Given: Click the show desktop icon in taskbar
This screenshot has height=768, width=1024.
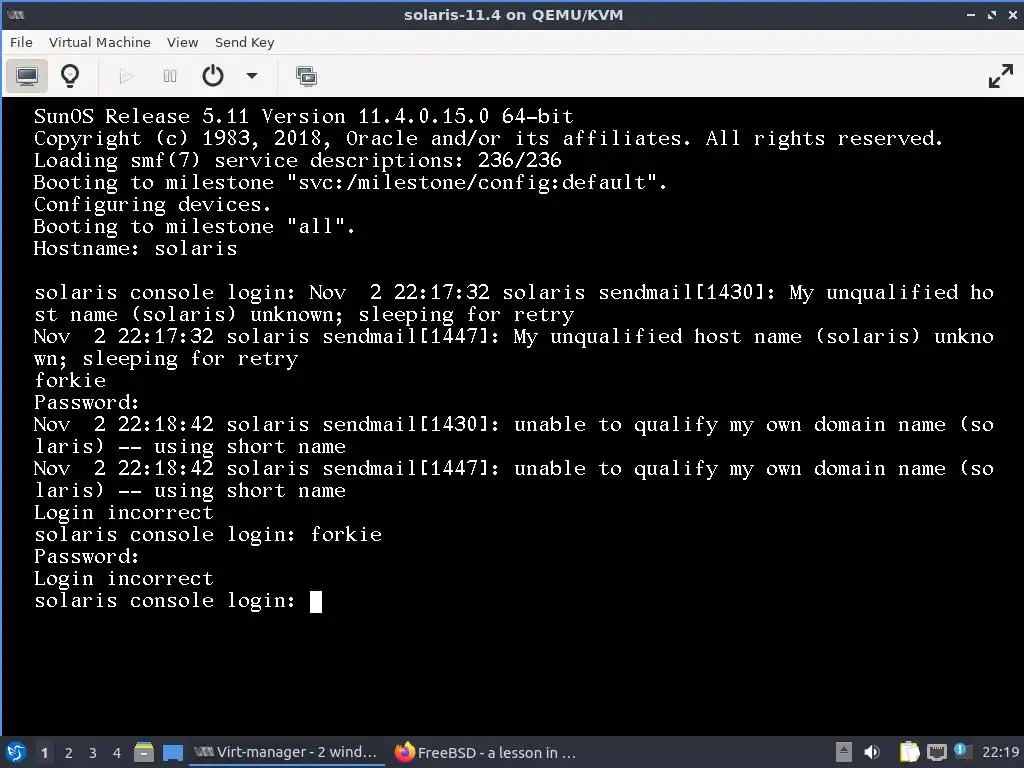Looking at the screenshot, I should 172,753.
